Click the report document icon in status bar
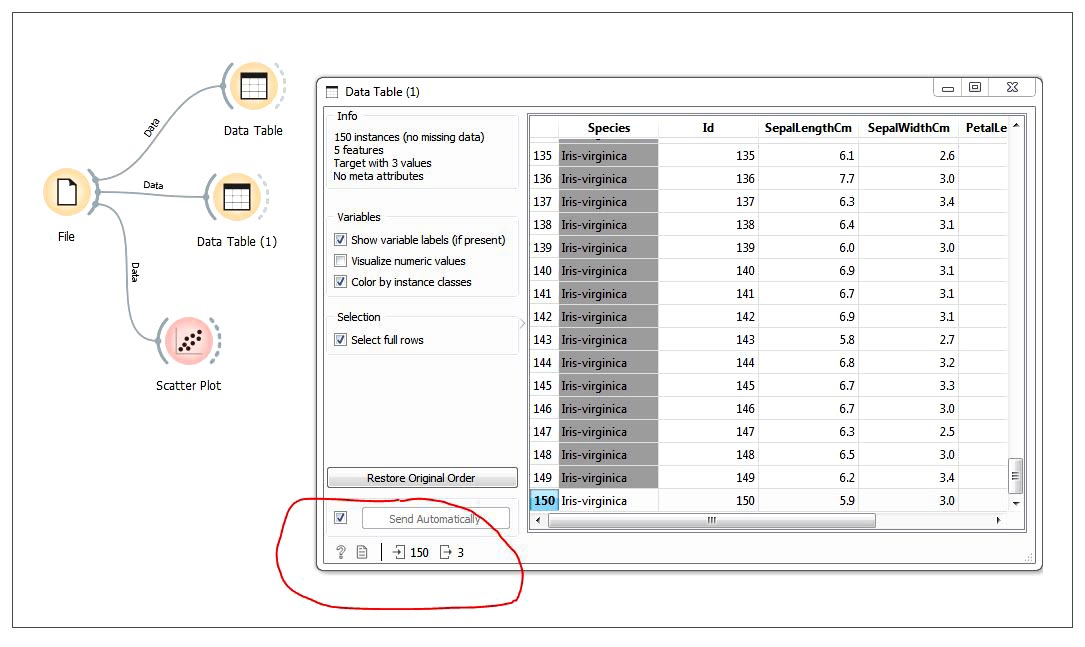1085x647 pixels. coord(362,552)
